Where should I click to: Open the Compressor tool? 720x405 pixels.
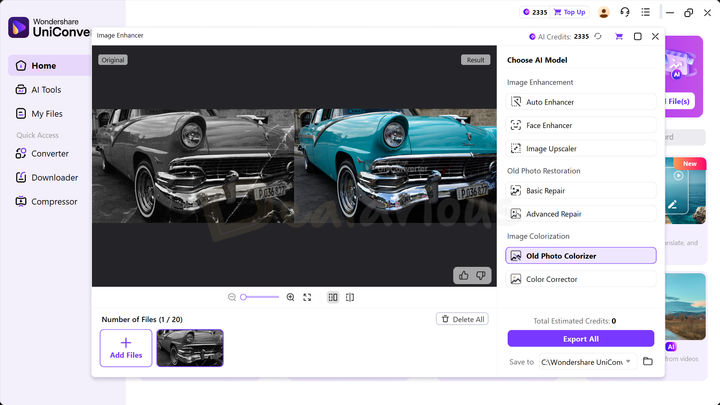pos(54,202)
